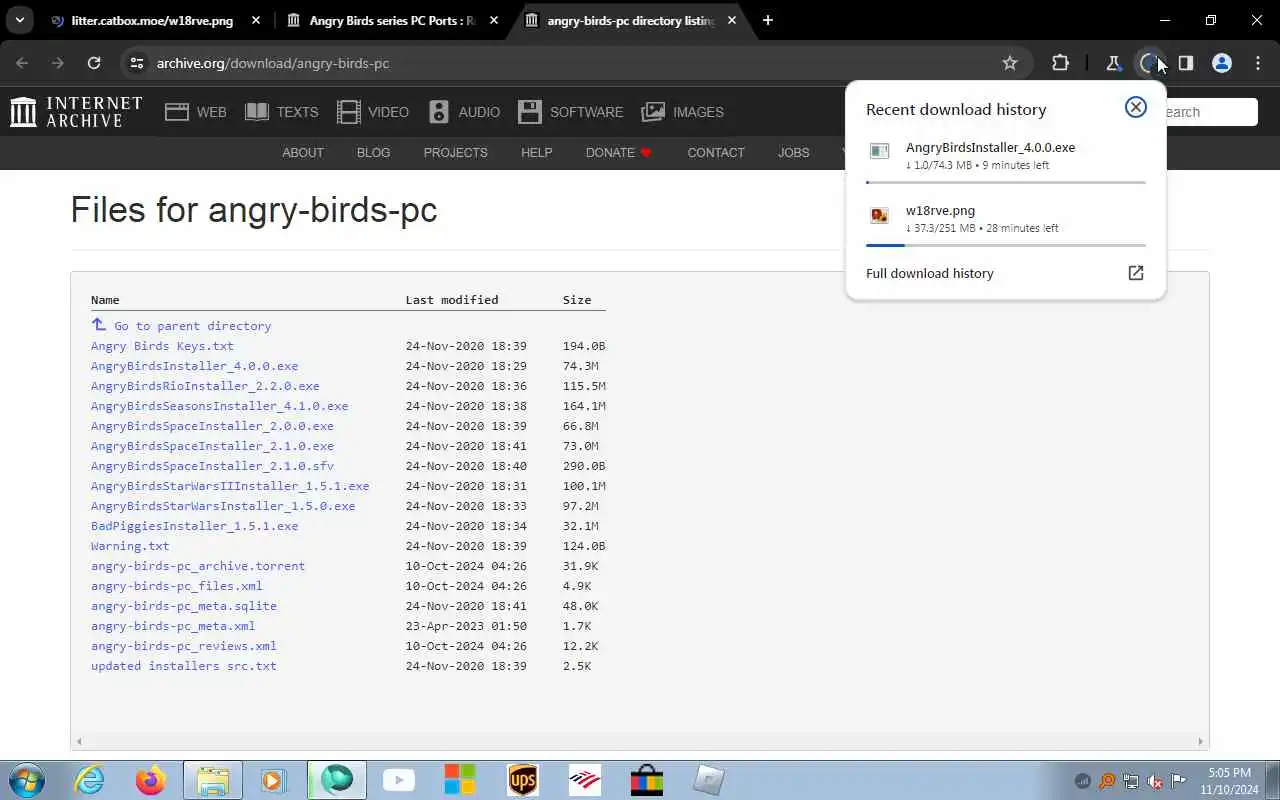Image resolution: width=1280 pixels, height=800 pixels.
Task: Click the AngryBirdsInstaller download progress bar
Action: 1006,182
